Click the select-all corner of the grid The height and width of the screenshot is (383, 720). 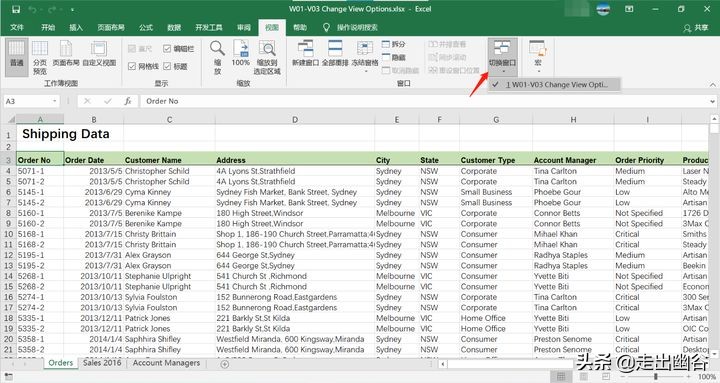click(x=10, y=119)
